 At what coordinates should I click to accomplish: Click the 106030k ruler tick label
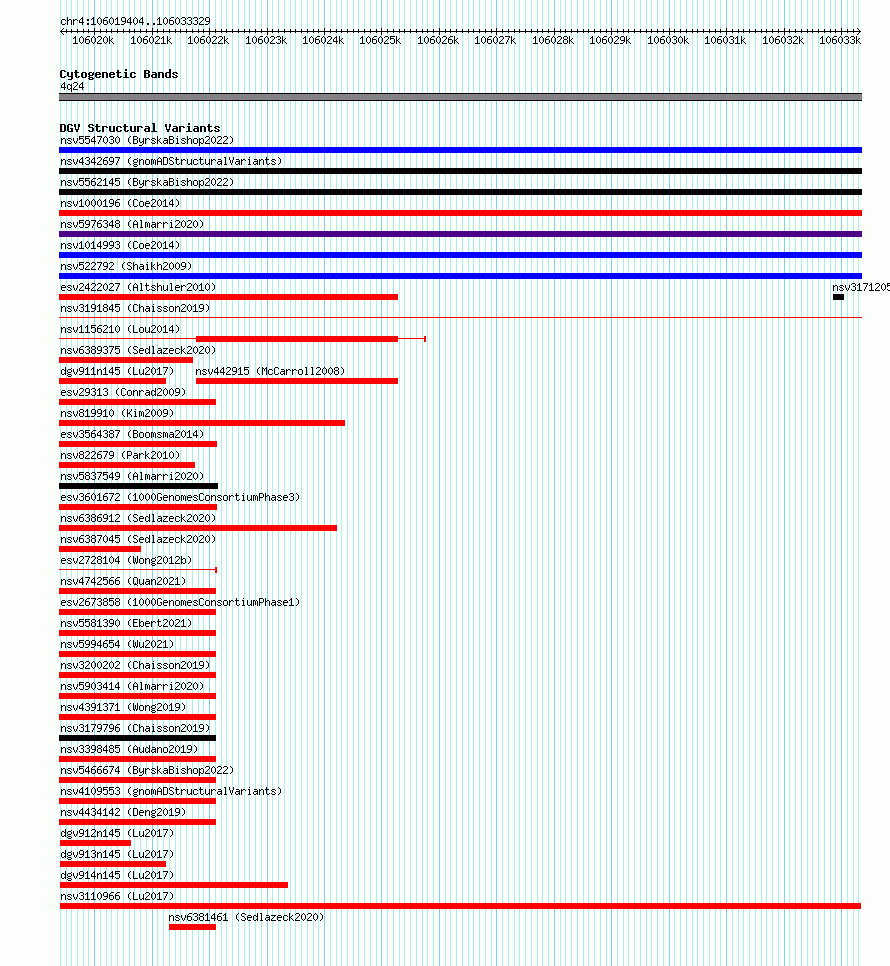click(x=668, y=41)
